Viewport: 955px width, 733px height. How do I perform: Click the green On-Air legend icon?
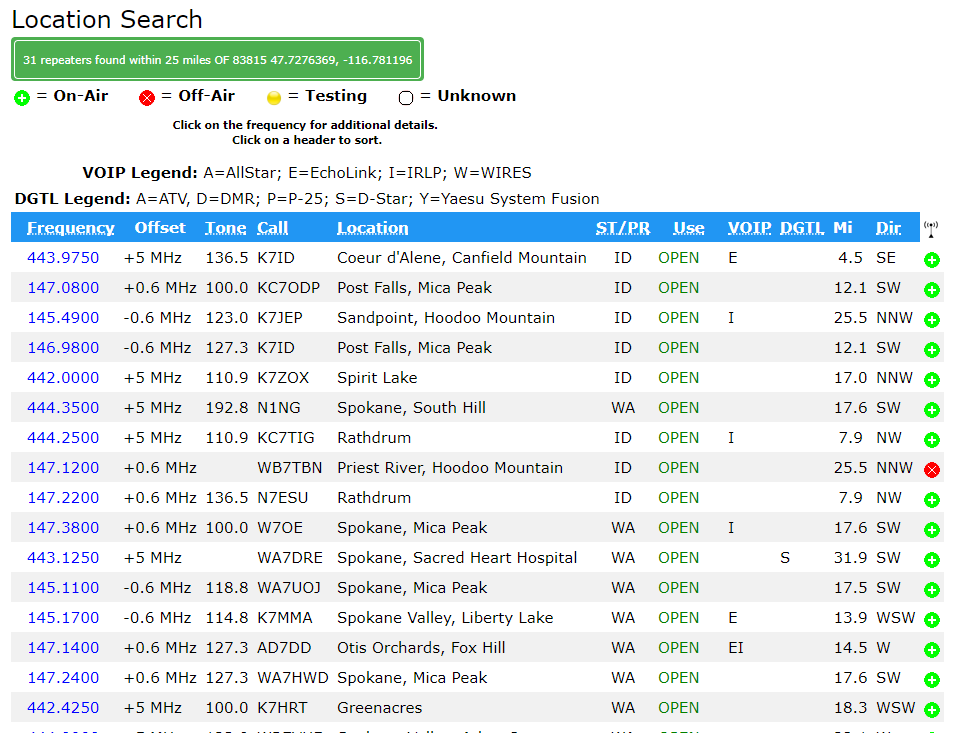coord(22,97)
